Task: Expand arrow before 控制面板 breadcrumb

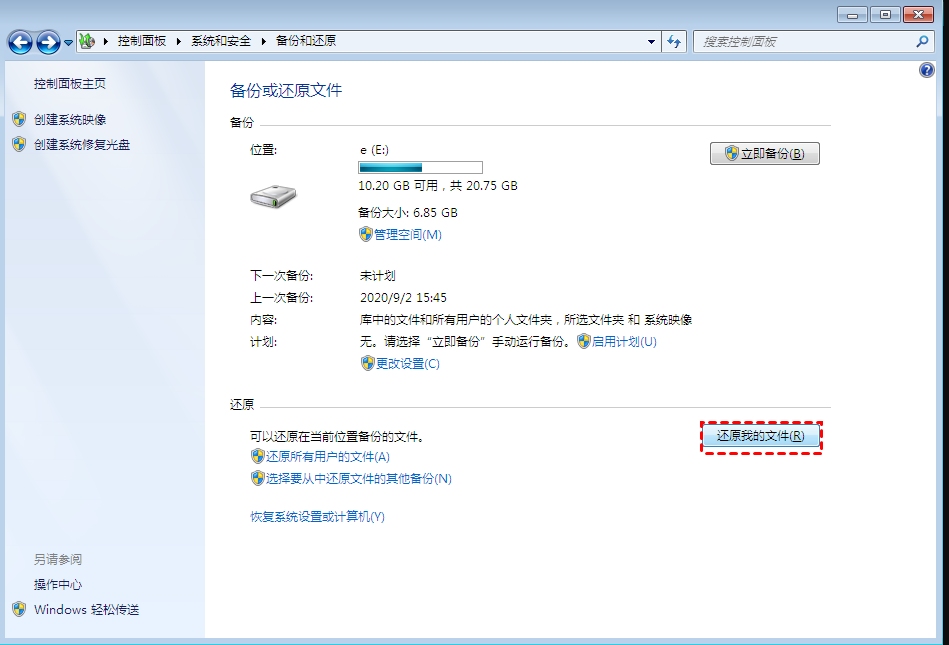Action: pos(106,42)
